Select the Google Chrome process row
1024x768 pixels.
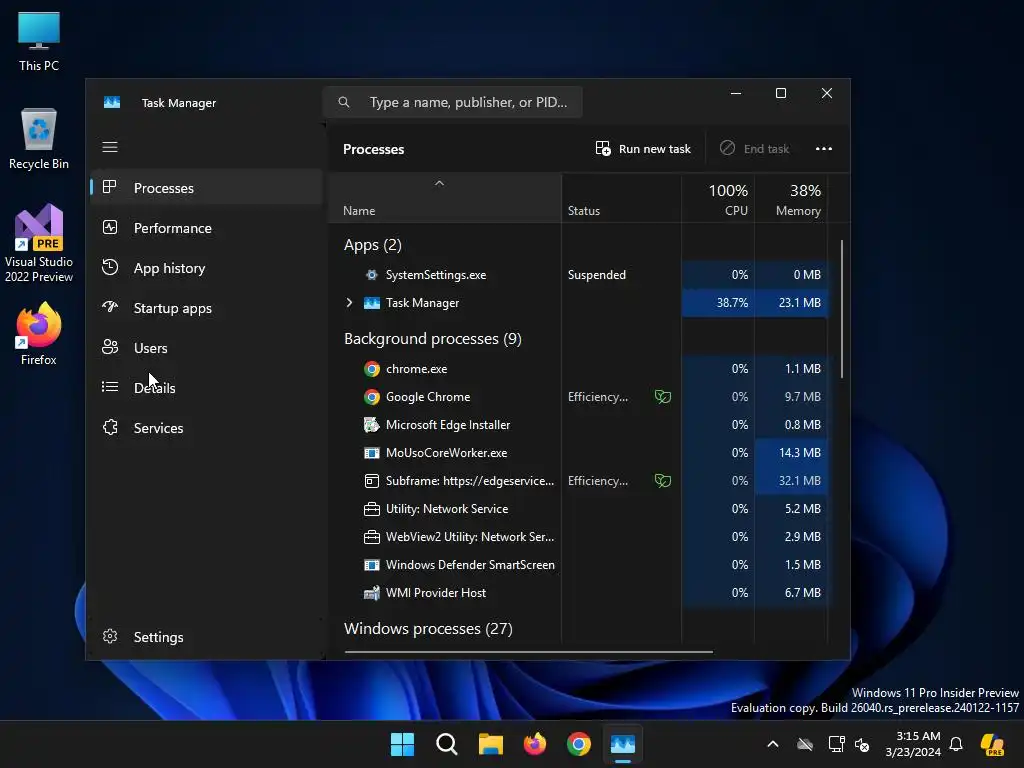pyautogui.click(x=579, y=397)
